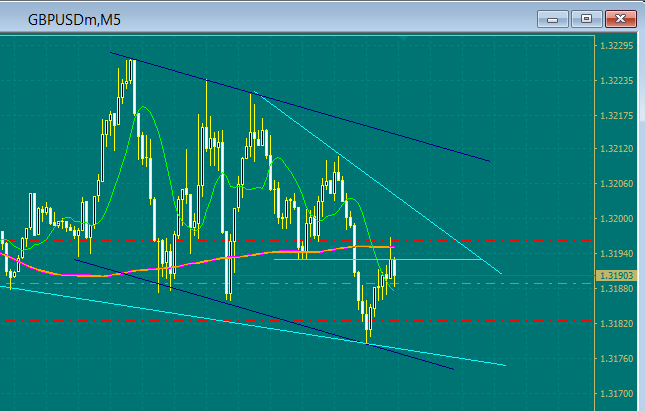Image resolution: width=645 pixels, height=411 pixels.
Task: Click price scale value 1.32175
Action: (x=617, y=116)
